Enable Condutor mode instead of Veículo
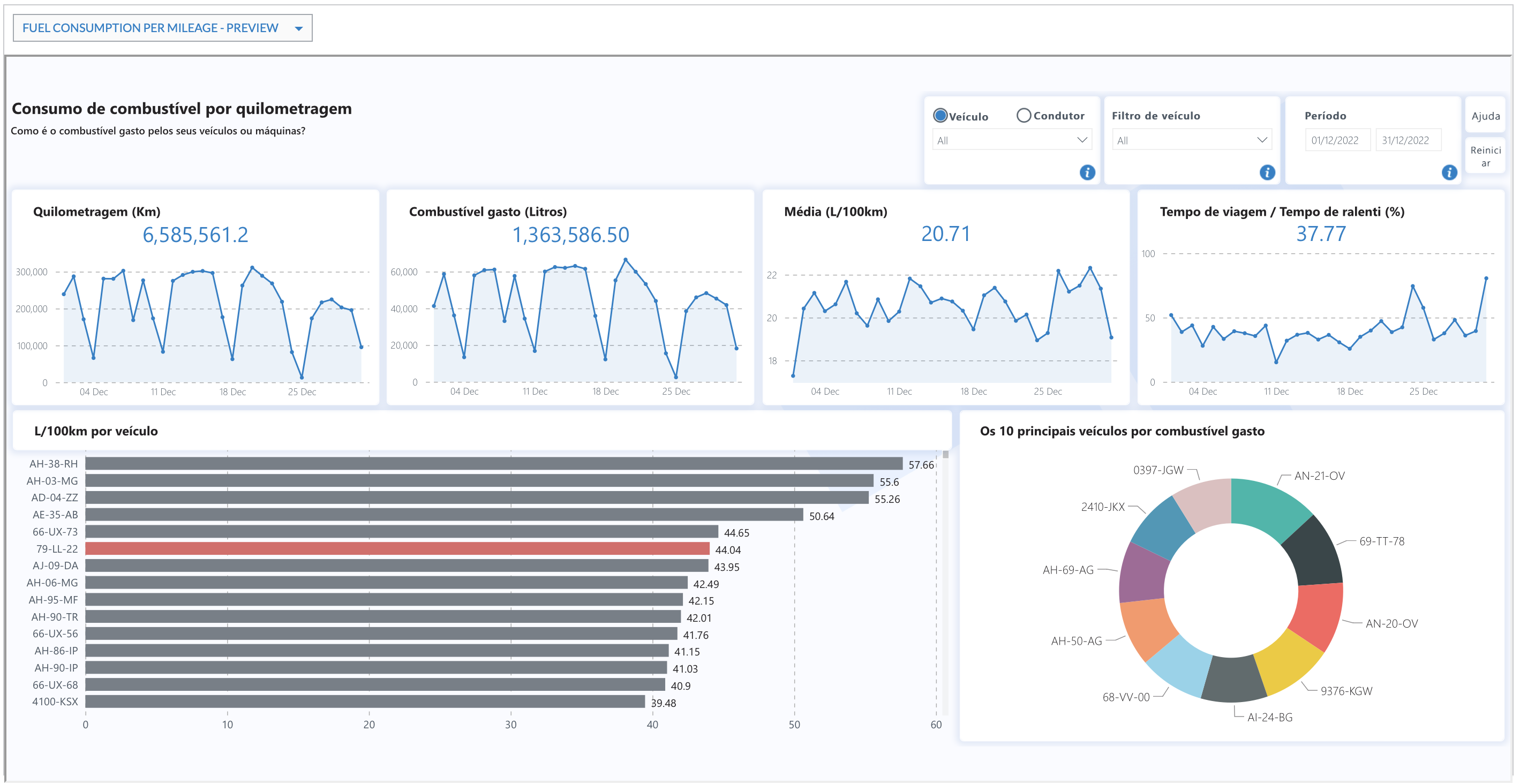Image resolution: width=1520 pixels, height=784 pixels. click(x=1024, y=116)
